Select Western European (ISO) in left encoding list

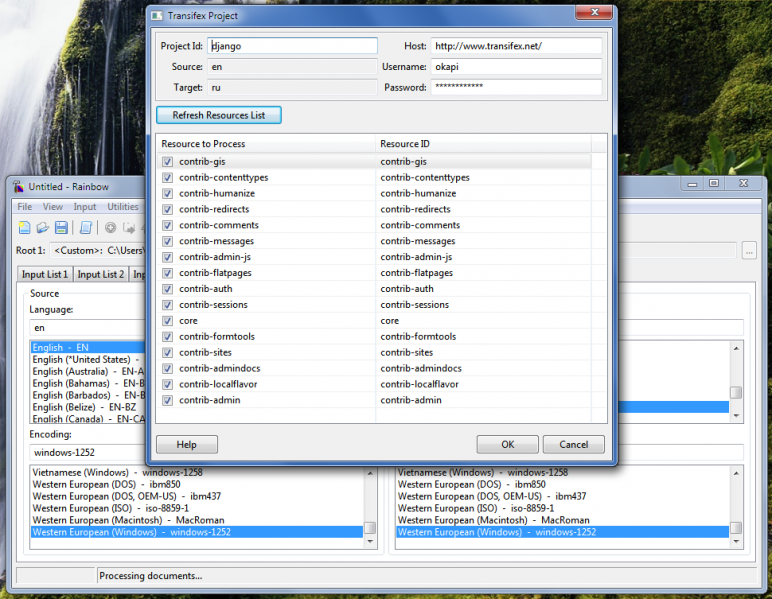197,508
